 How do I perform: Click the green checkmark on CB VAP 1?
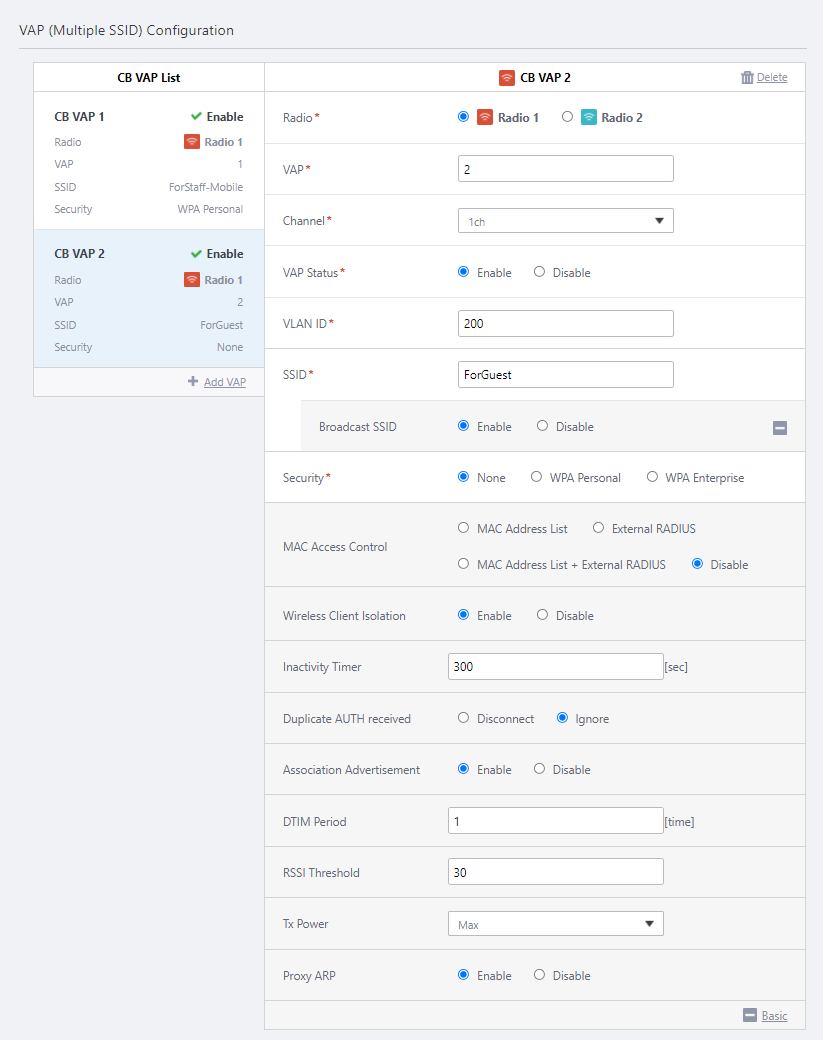[196, 117]
